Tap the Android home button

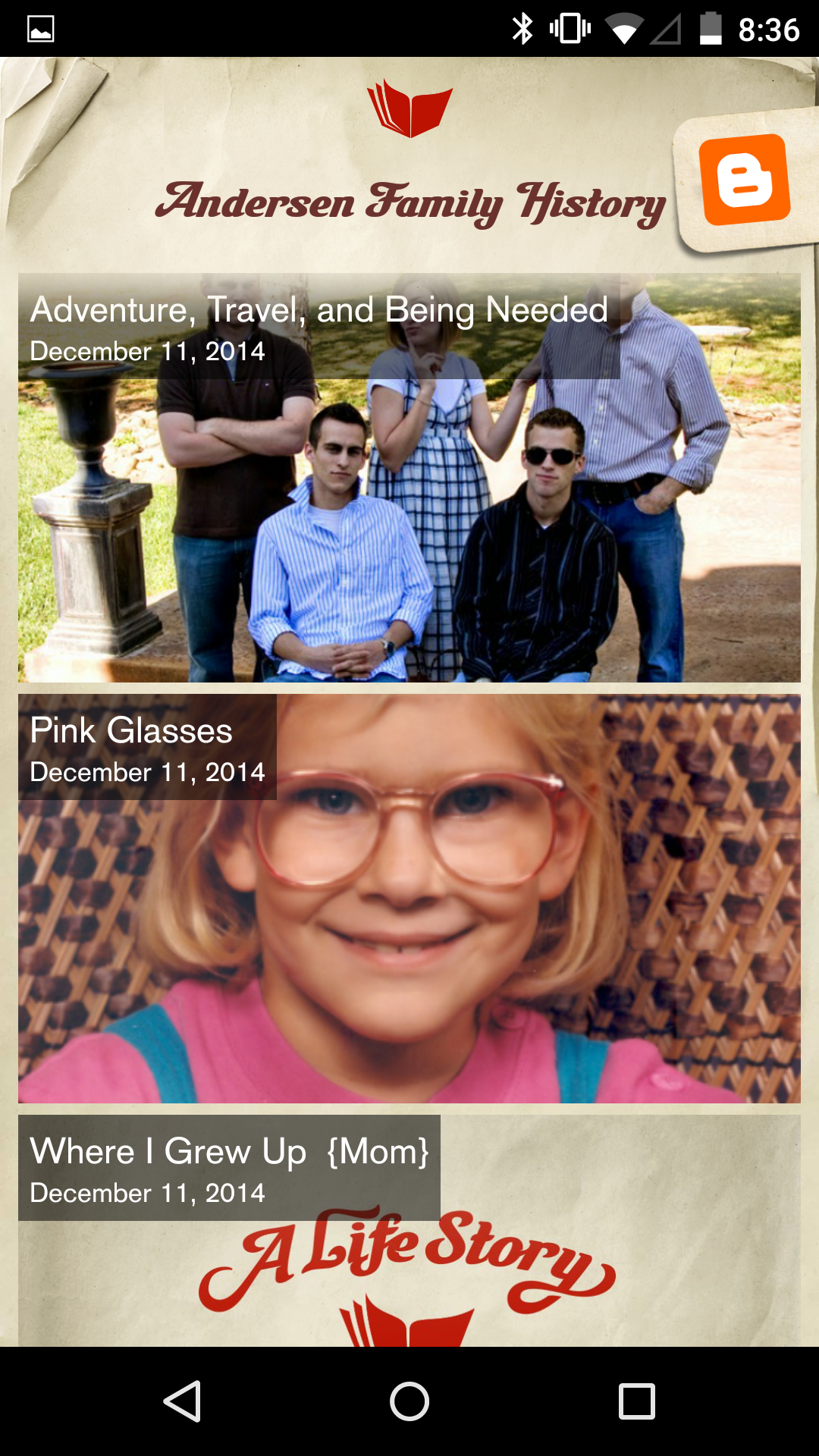(x=409, y=1401)
